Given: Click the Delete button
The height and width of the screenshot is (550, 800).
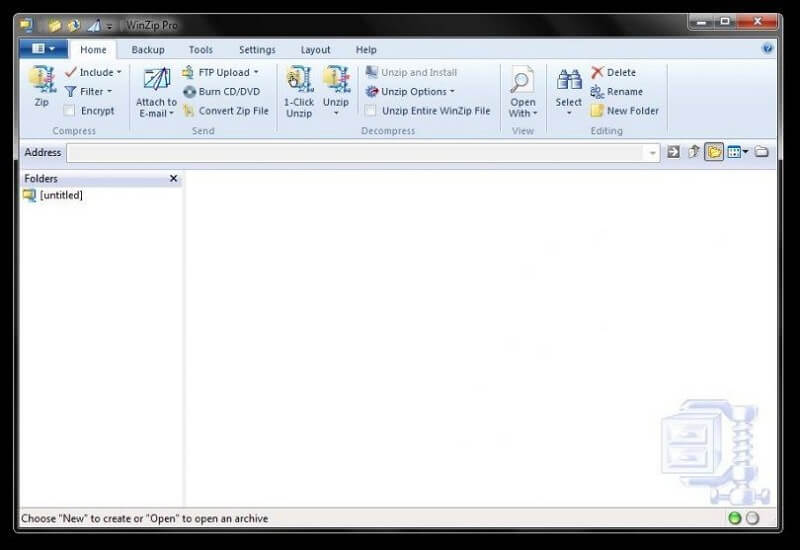Looking at the screenshot, I should pos(613,72).
